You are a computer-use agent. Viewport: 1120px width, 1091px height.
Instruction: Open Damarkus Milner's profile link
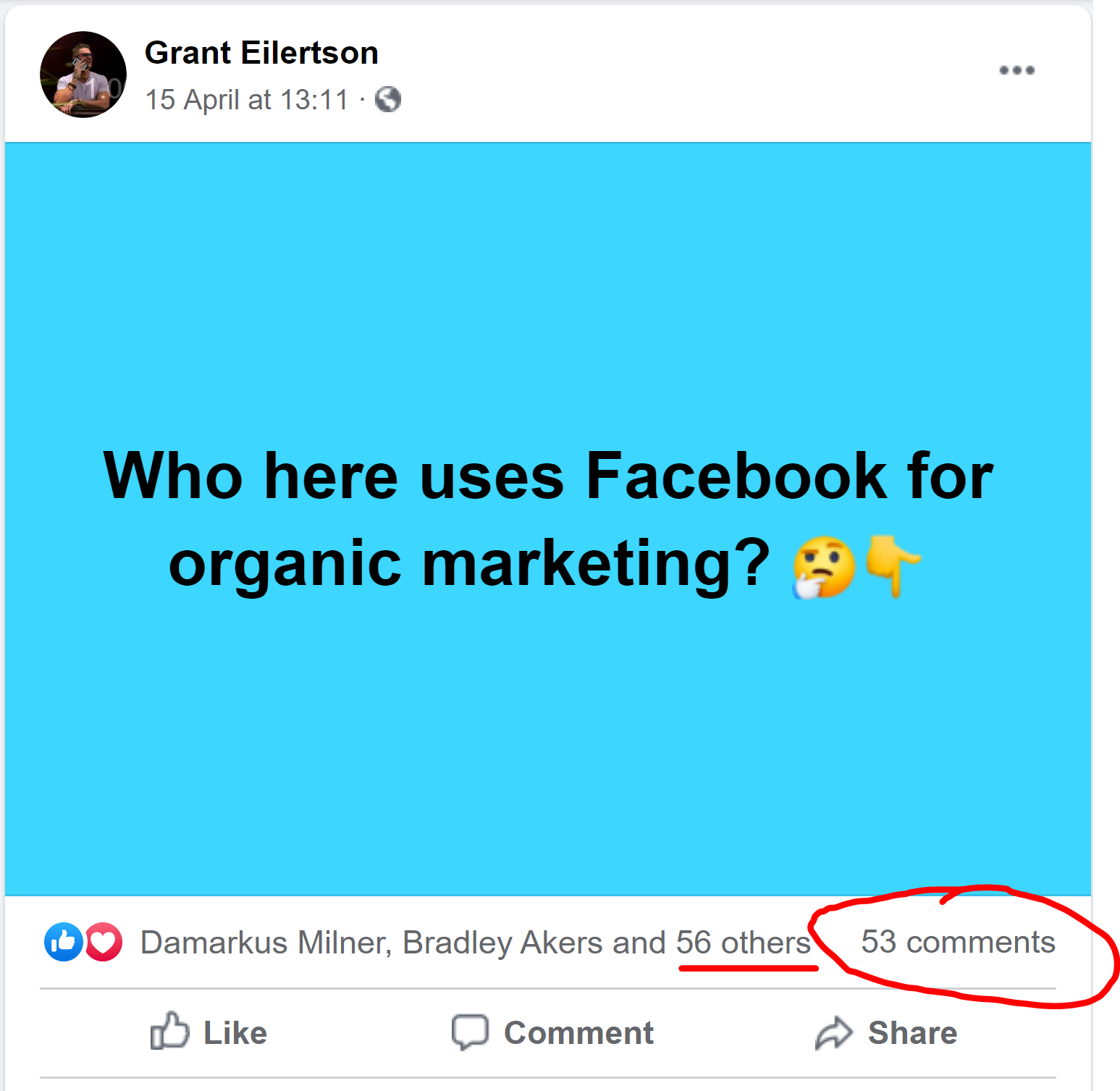[265, 943]
